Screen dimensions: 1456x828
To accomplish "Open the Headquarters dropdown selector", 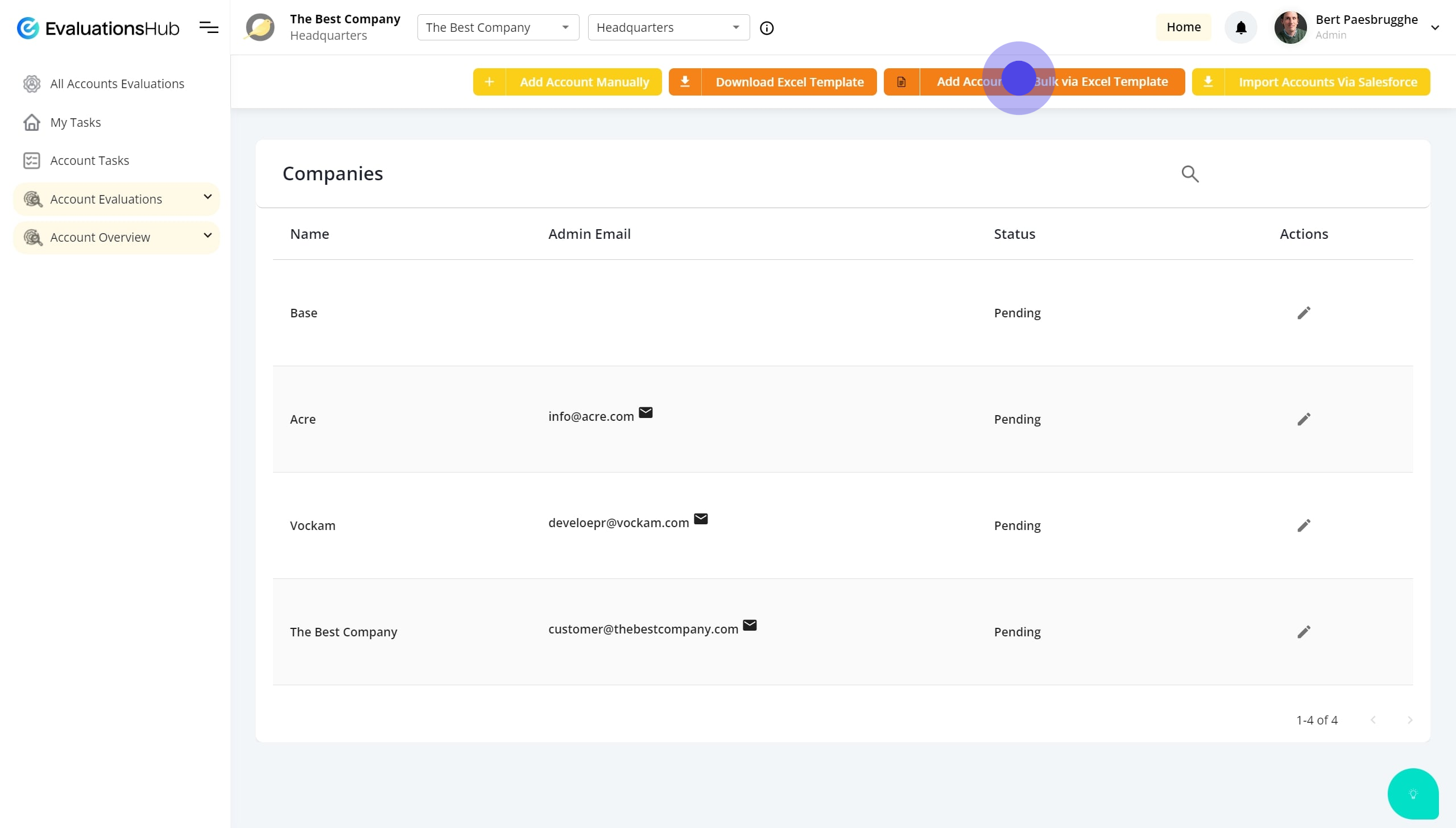I will [x=668, y=27].
